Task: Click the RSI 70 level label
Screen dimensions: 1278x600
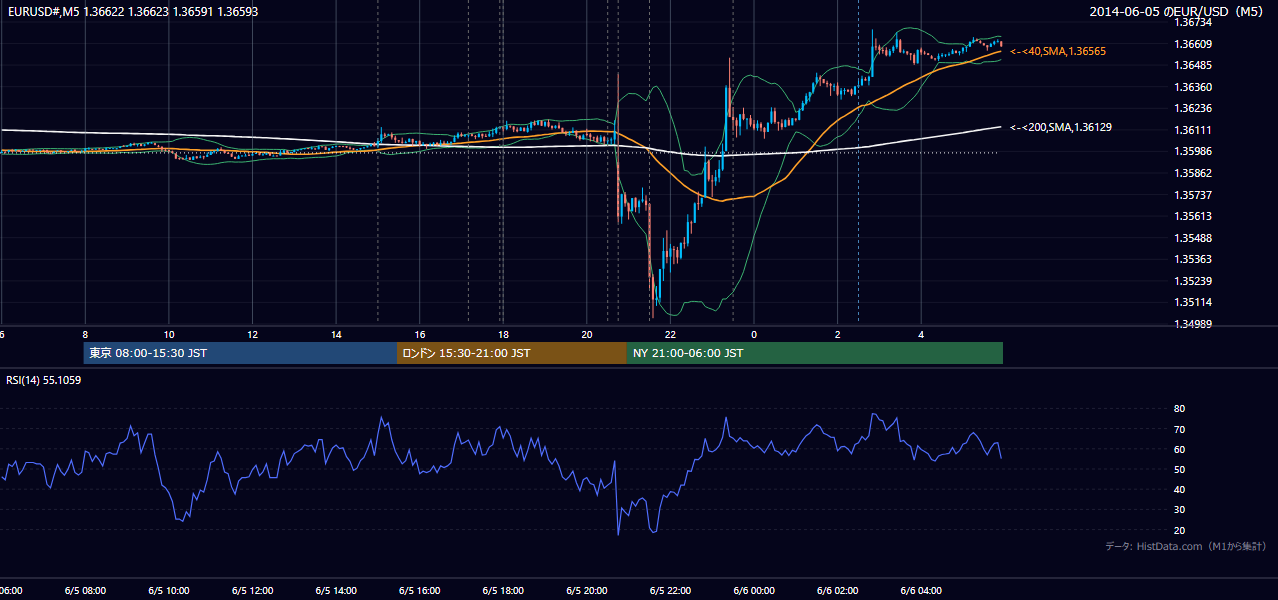Action: pos(1179,429)
